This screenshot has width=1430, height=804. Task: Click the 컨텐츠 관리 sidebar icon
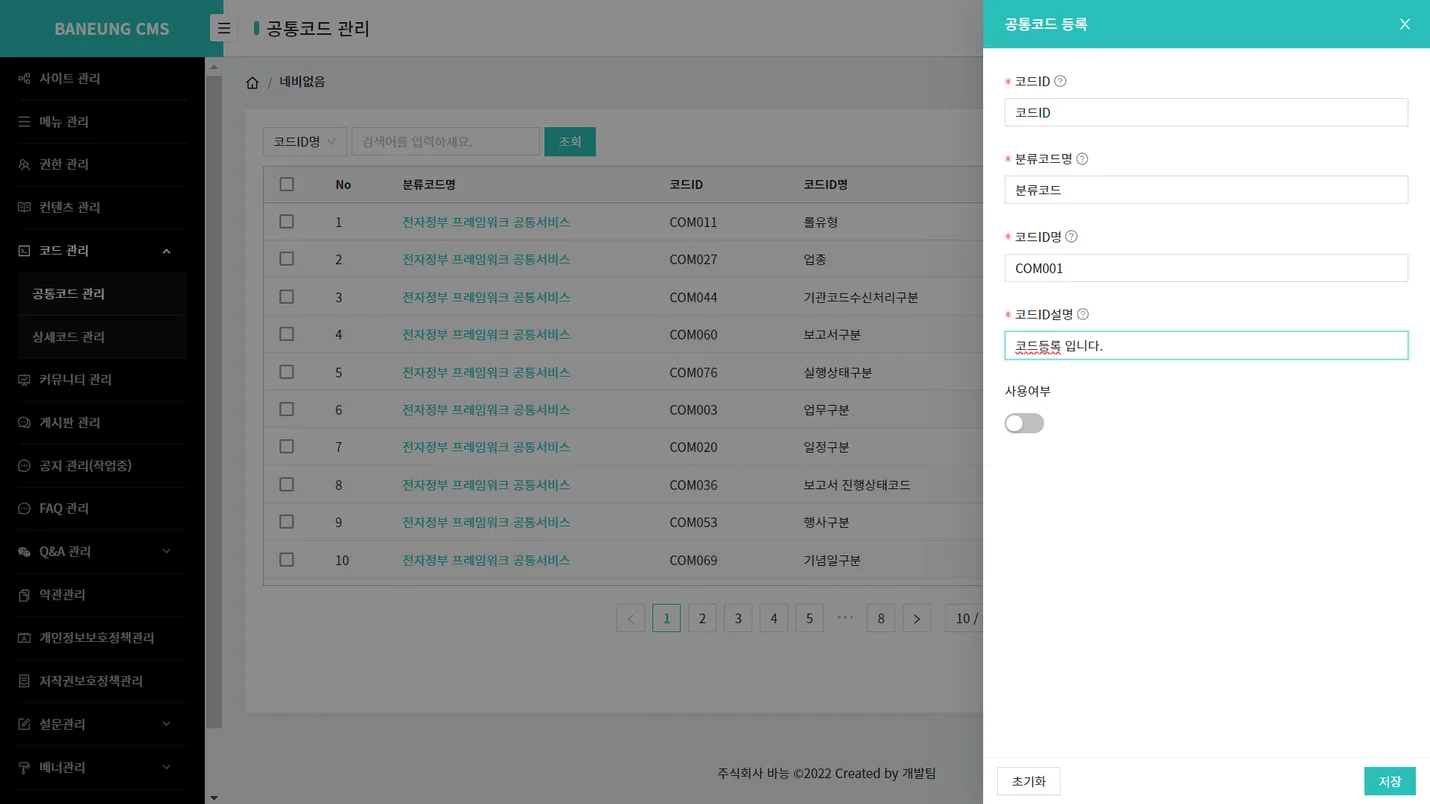pyautogui.click(x=24, y=207)
